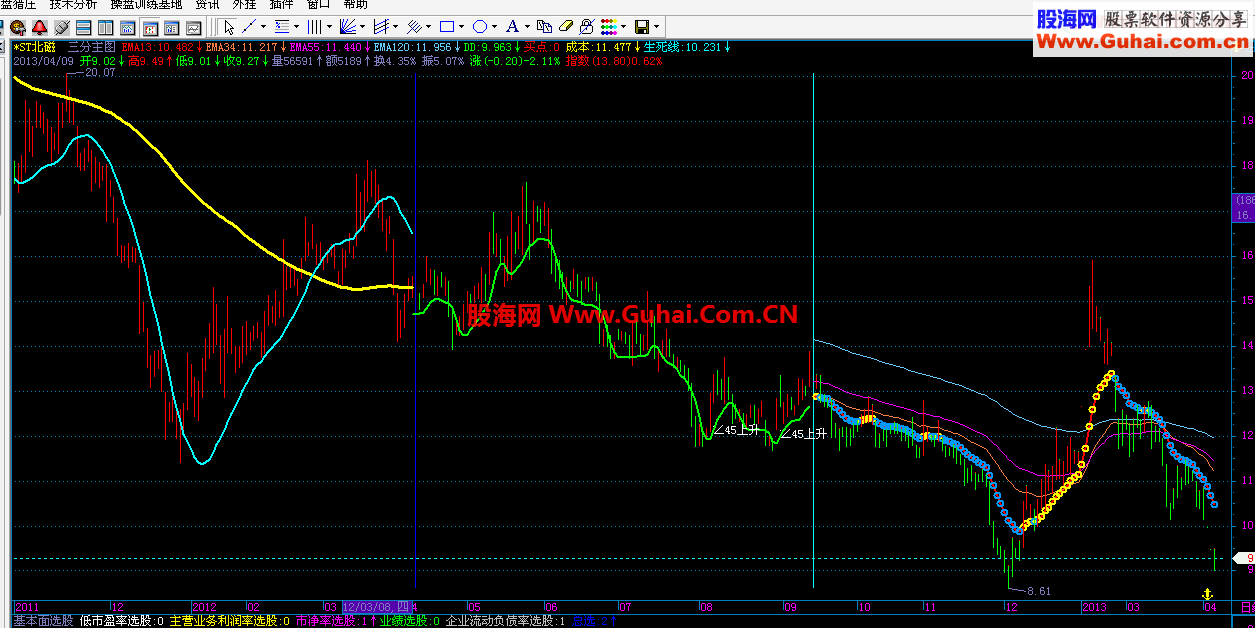This screenshot has width=1255, height=628.
Task: Open the 技术分析 menu
Action: pyautogui.click(x=73, y=5)
